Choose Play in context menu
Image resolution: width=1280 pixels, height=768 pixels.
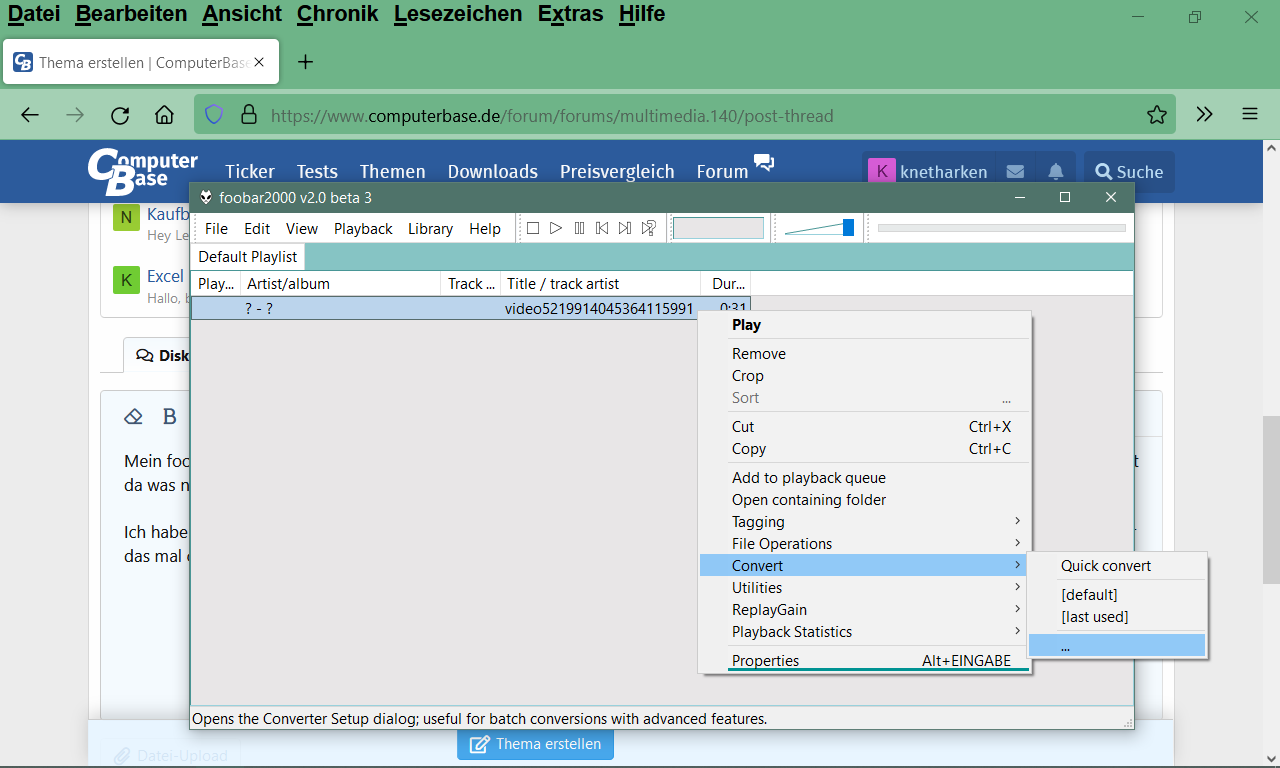(864, 325)
